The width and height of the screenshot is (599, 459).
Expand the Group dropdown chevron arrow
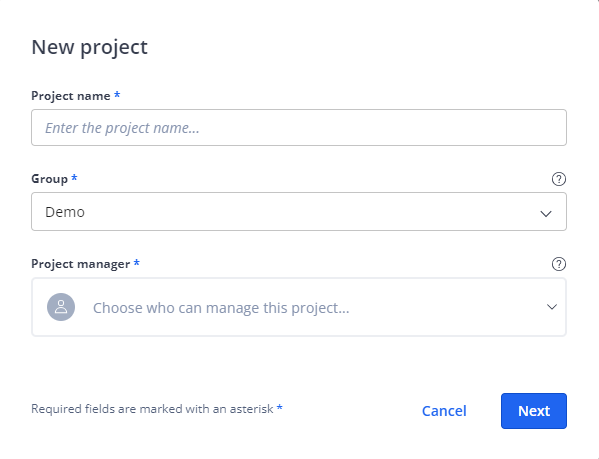click(546, 213)
